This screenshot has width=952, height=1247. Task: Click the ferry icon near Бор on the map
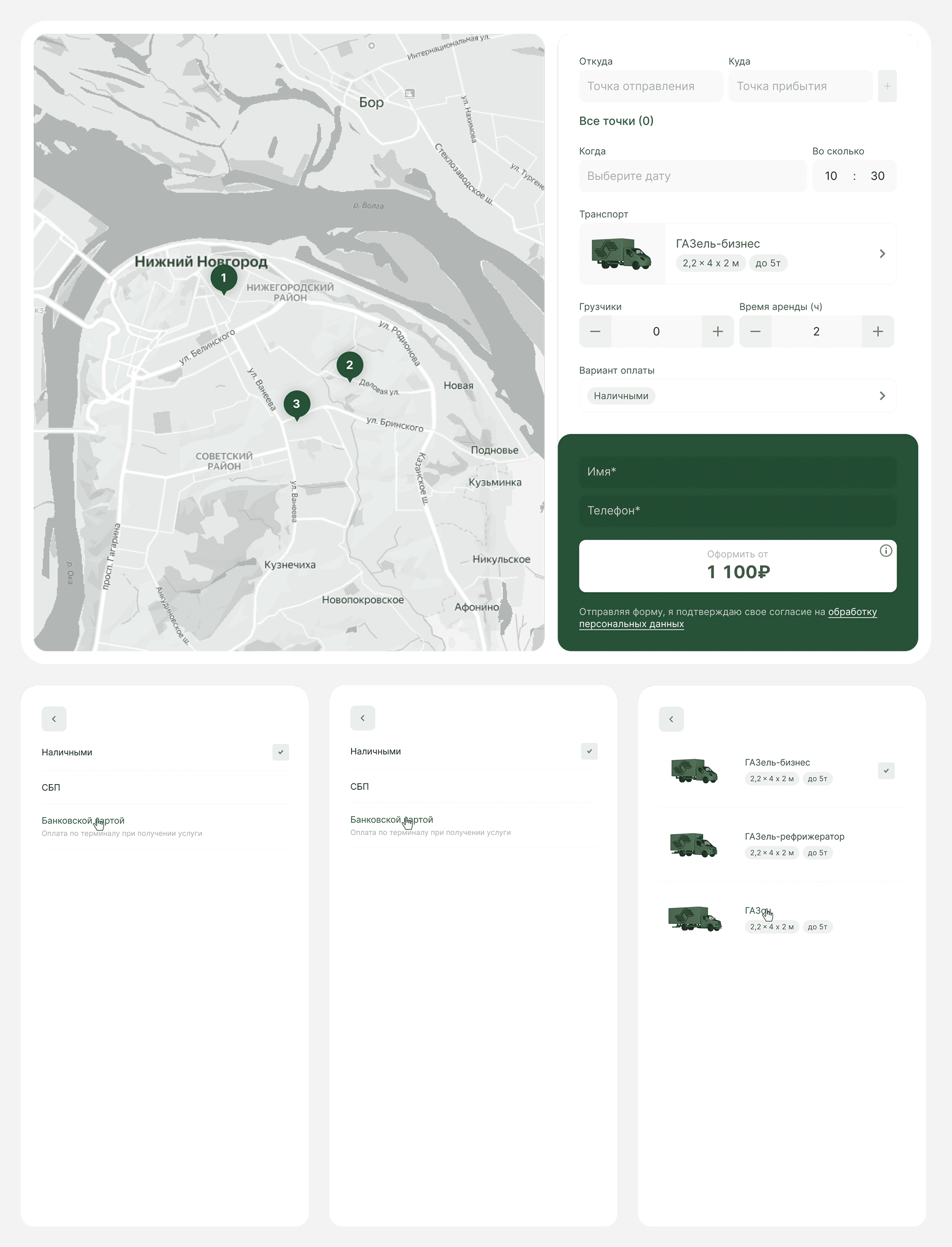[409, 93]
